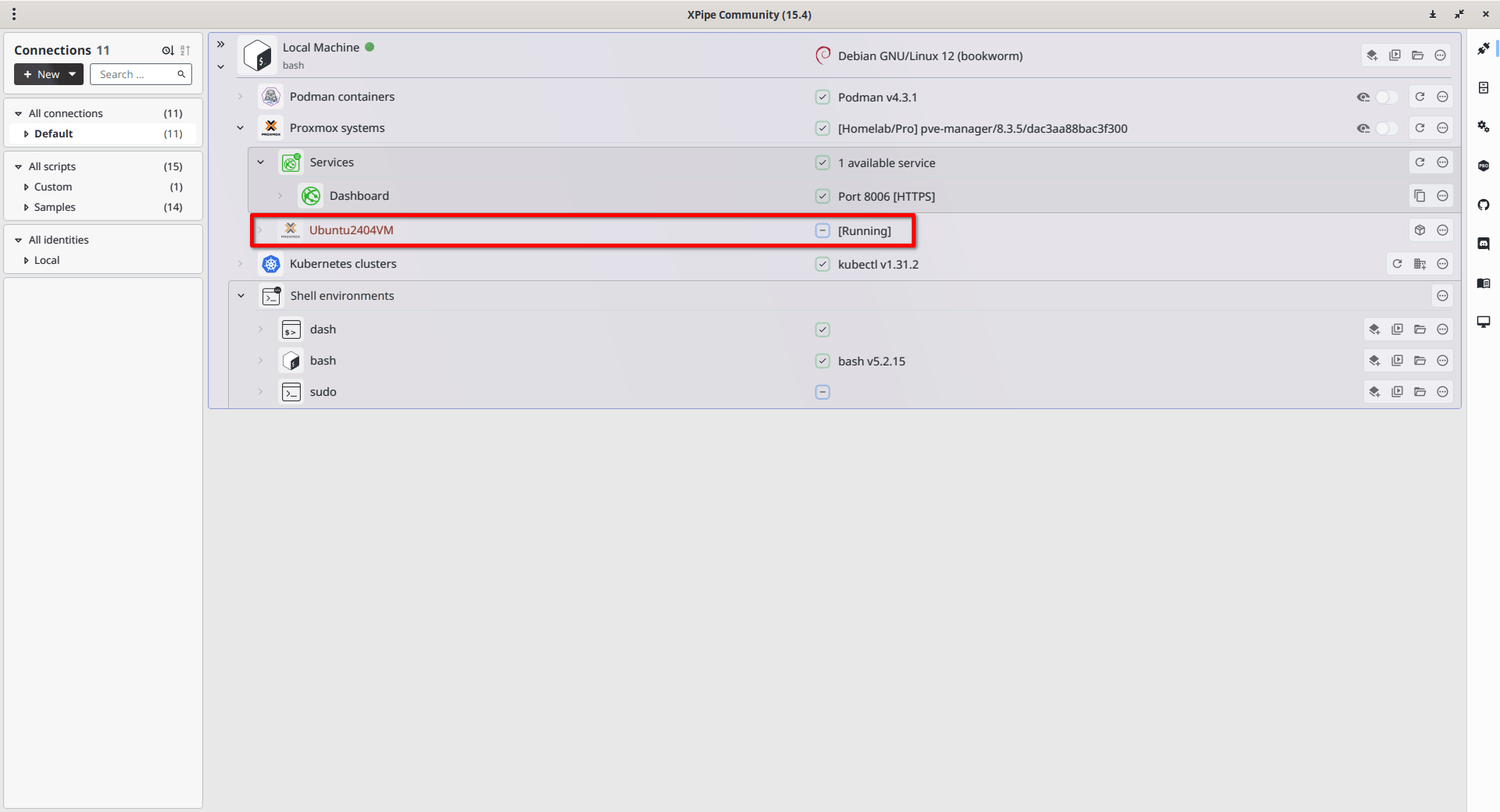The image size is (1500, 812).
Task: Collapse the Proxmox systems tree
Action: (x=241, y=128)
